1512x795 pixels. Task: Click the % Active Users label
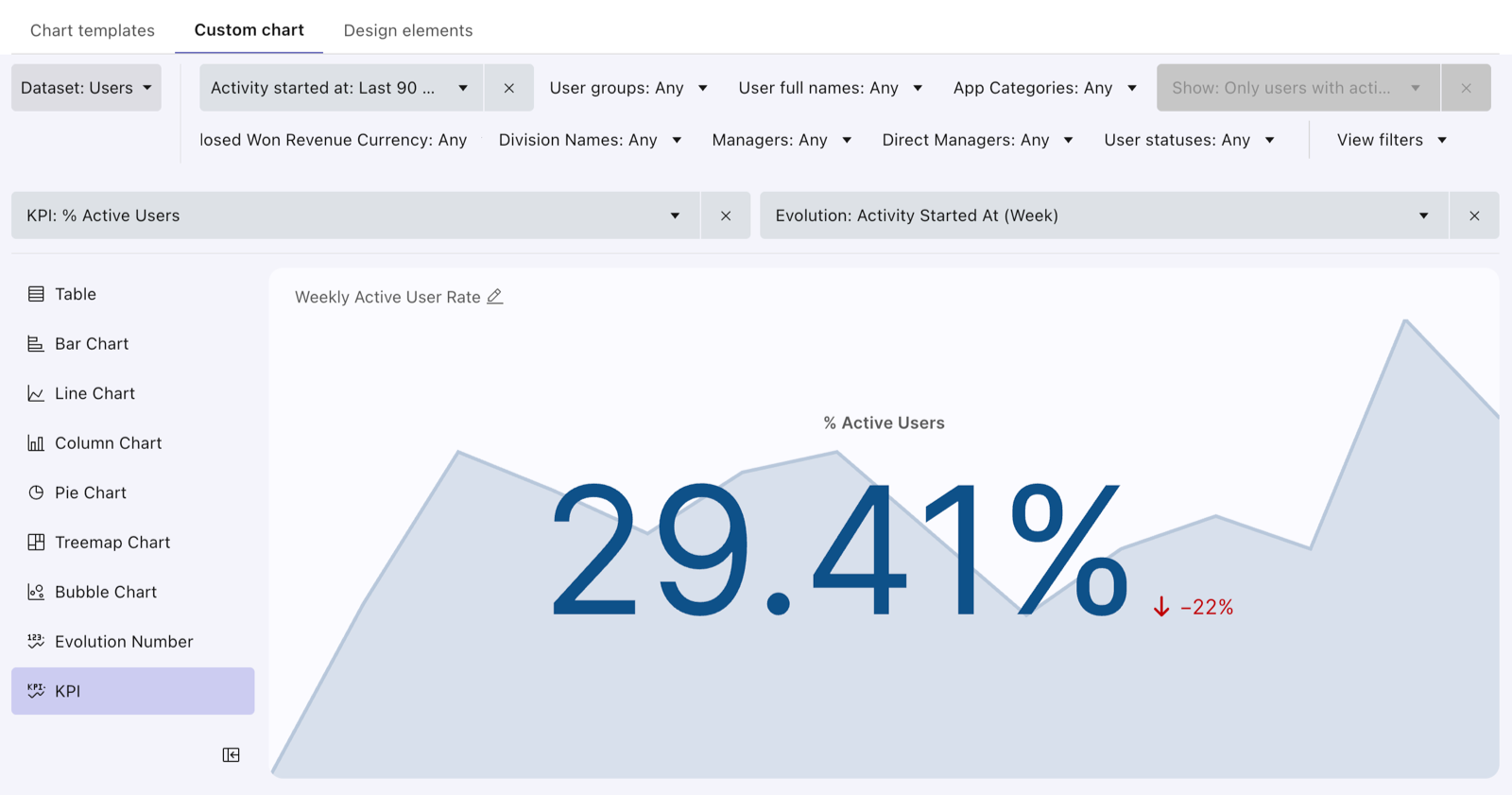[x=884, y=423]
